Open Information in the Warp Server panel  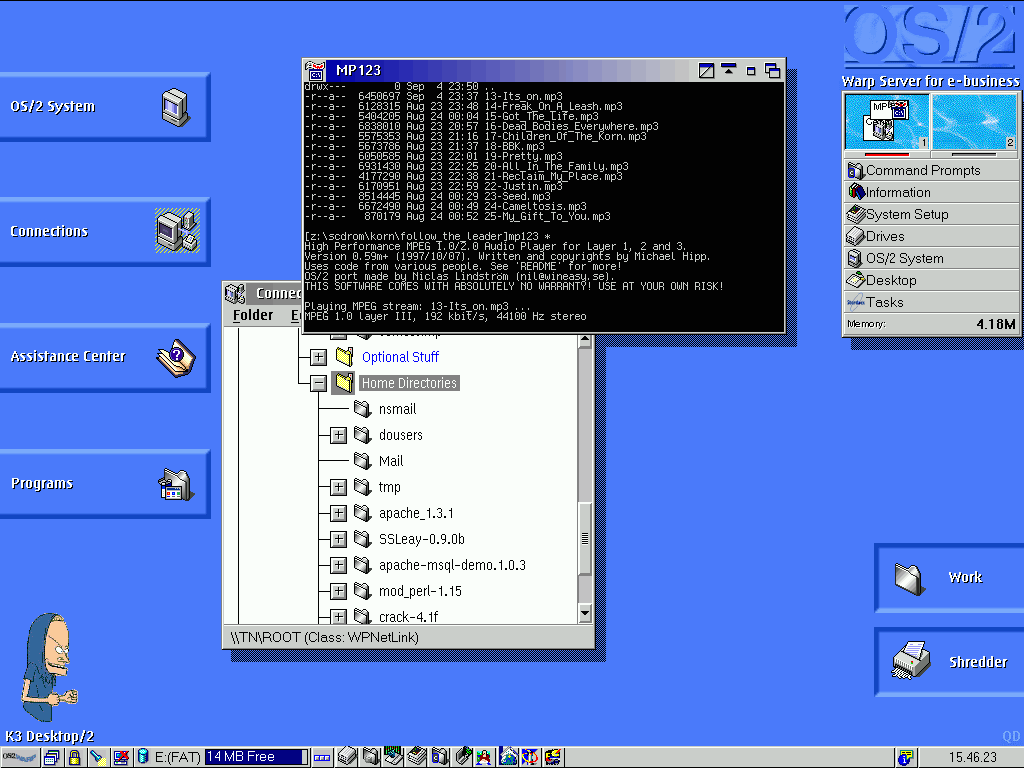click(x=932, y=193)
